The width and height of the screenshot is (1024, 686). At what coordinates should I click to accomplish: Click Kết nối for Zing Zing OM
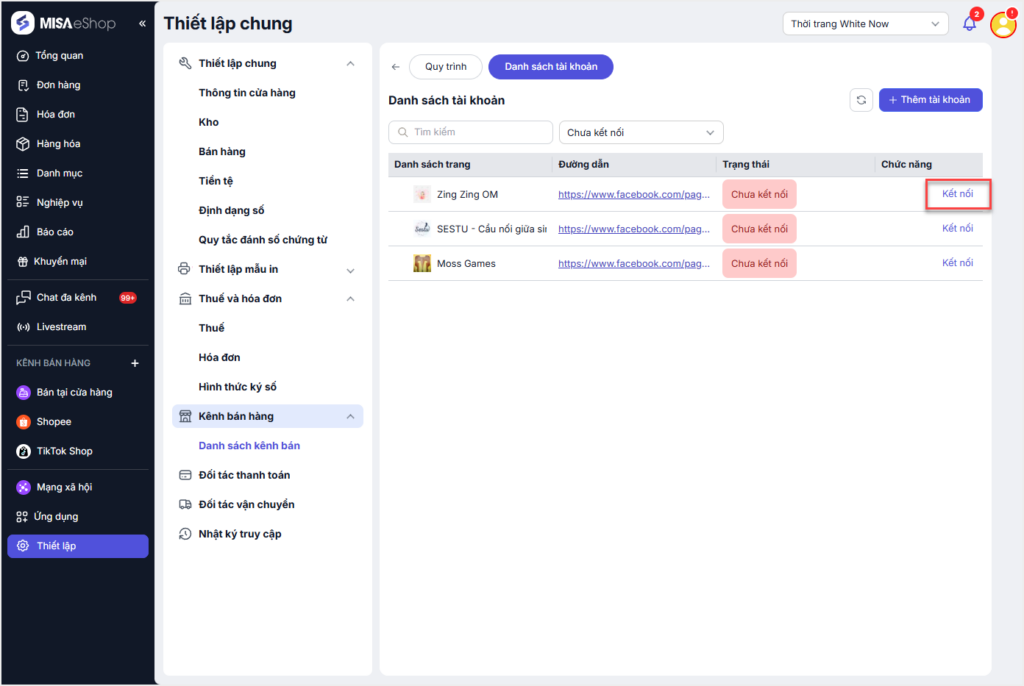tap(957, 194)
